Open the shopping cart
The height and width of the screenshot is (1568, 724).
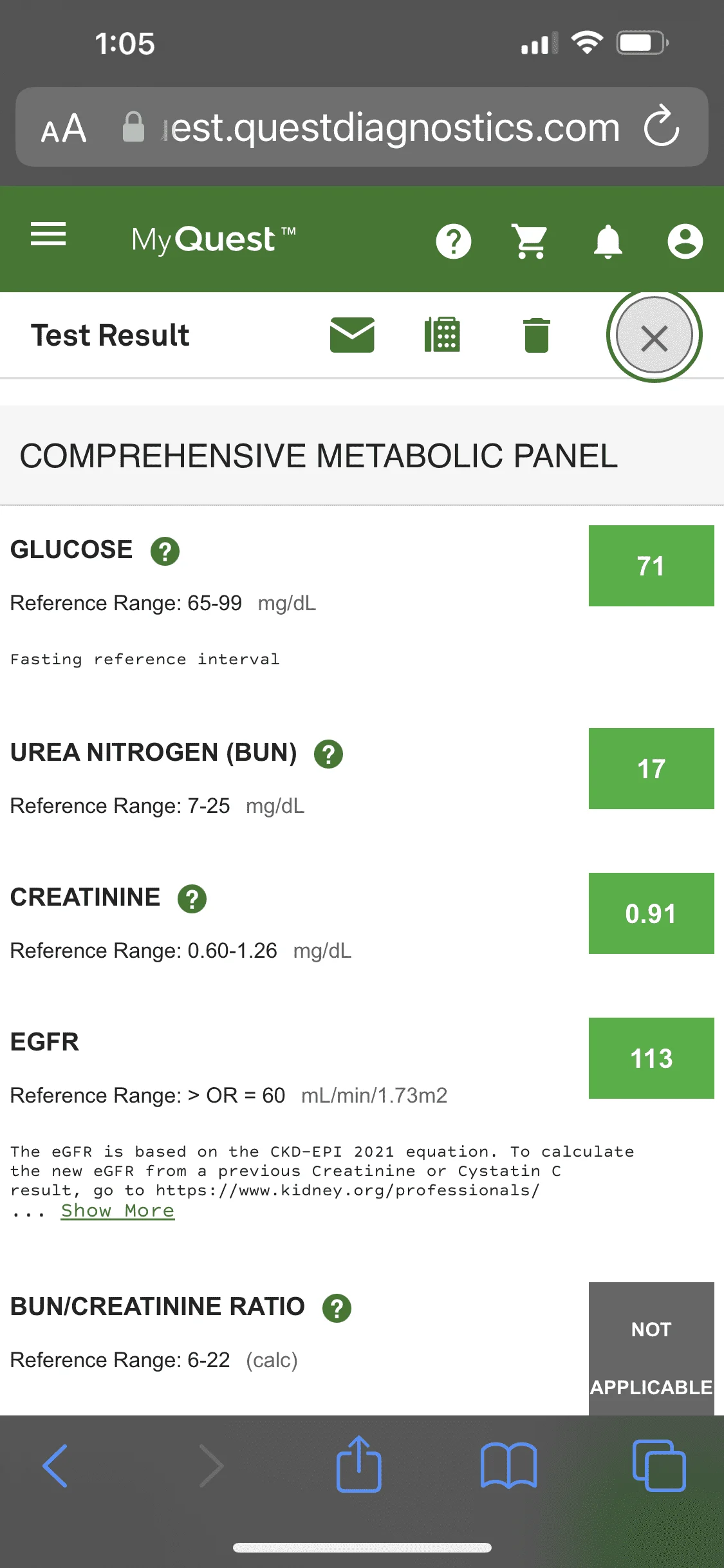point(530,241)
